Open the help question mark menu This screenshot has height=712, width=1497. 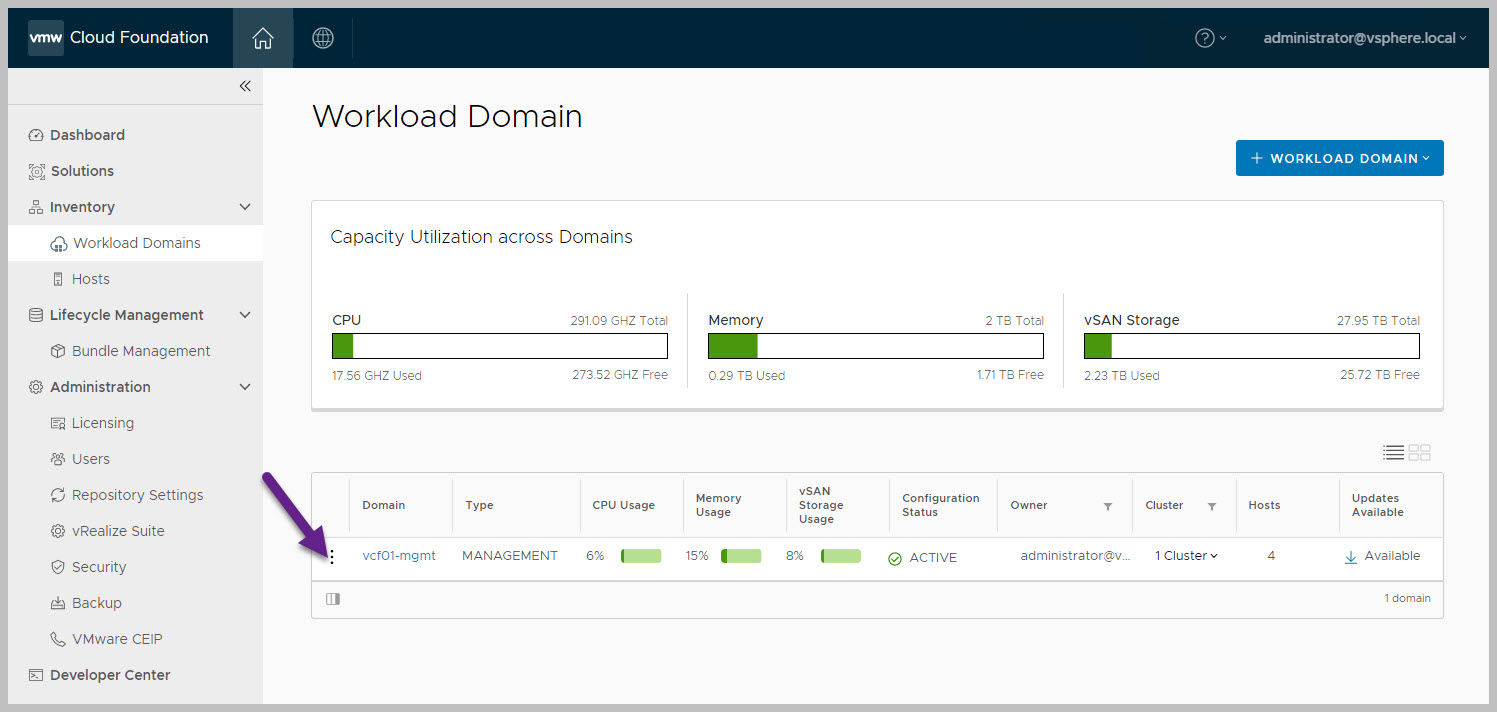1210,38
